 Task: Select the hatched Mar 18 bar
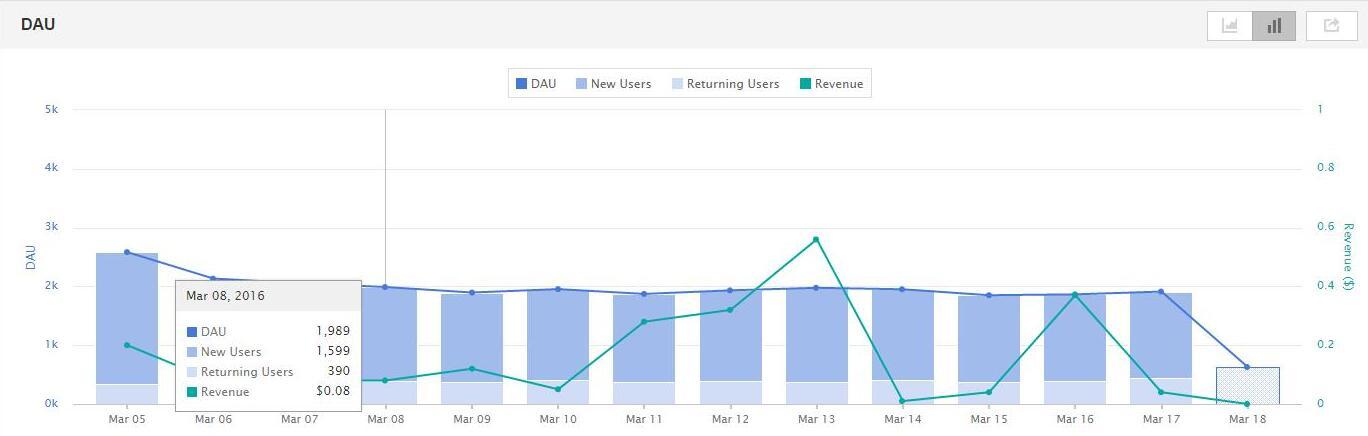pos(1247,386)
